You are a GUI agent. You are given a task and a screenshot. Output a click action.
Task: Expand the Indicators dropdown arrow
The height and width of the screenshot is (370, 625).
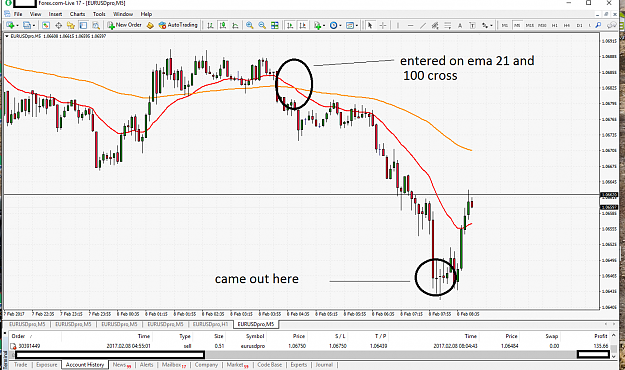pos(324,26)
